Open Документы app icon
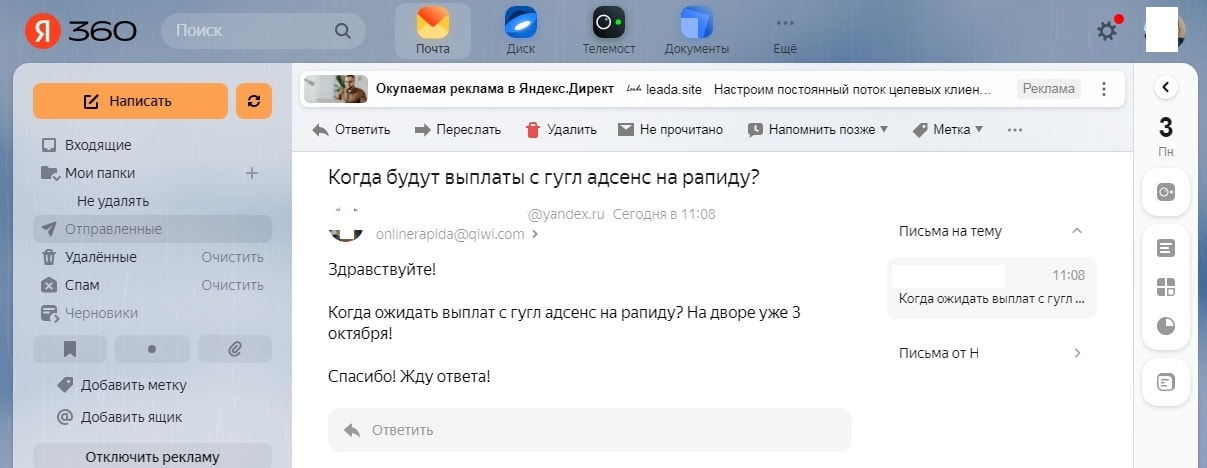The image size is (1207, 468). click(696, 24)
